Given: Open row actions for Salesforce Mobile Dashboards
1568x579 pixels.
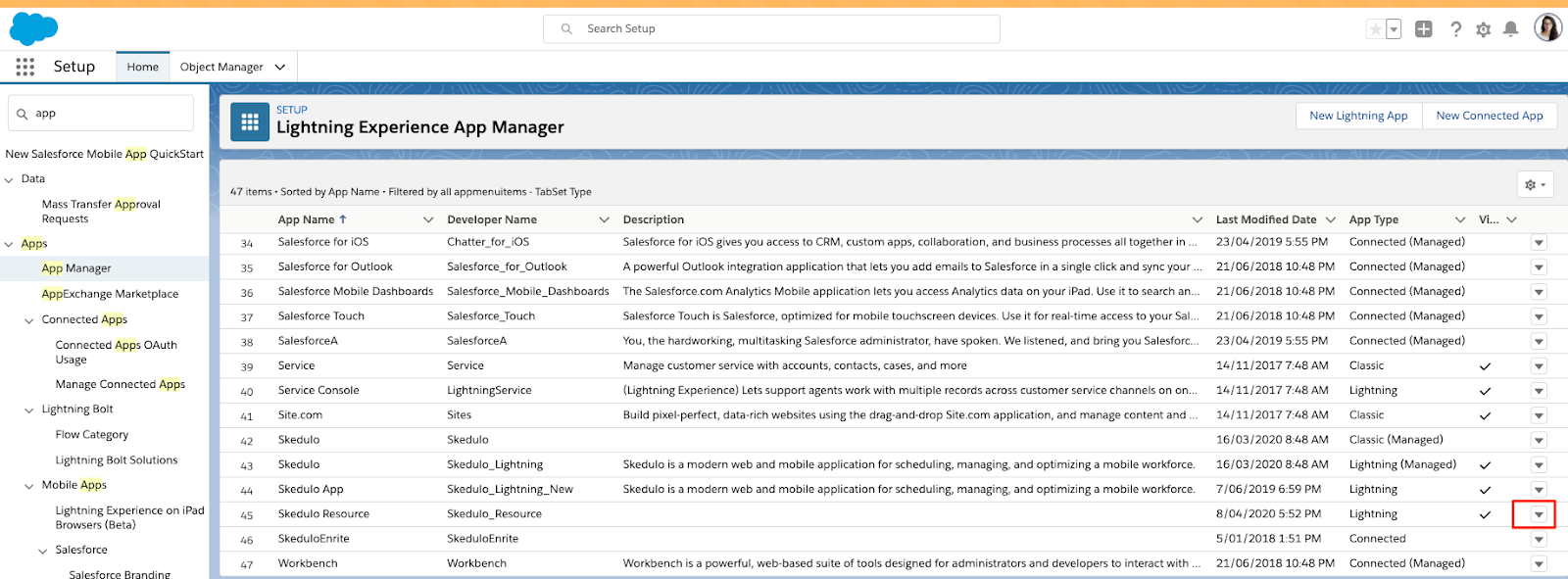Looking at the screenshot, I should (x=1539, y=292).
